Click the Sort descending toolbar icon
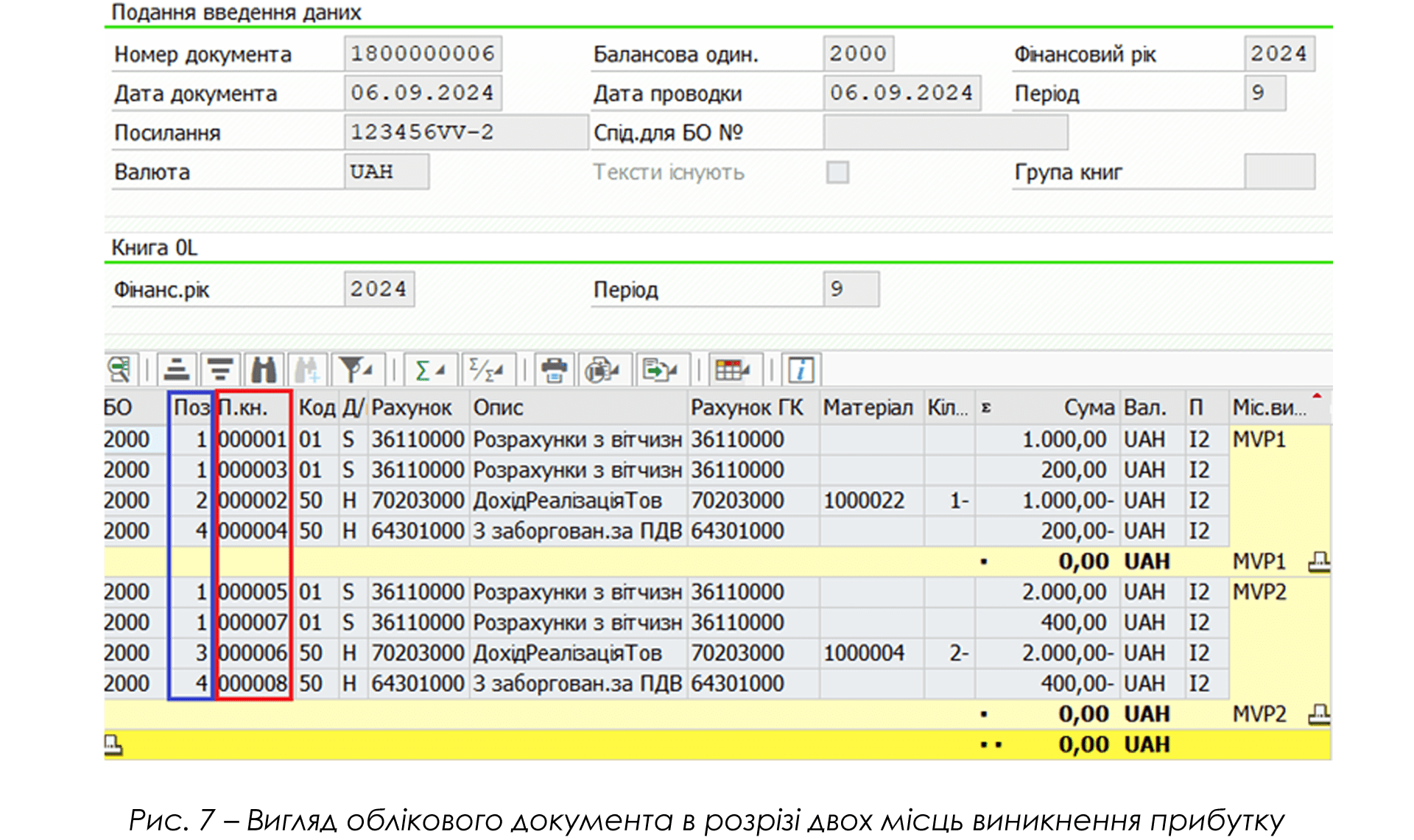The width and height of the screenshot is (1414, 840). 219,370
